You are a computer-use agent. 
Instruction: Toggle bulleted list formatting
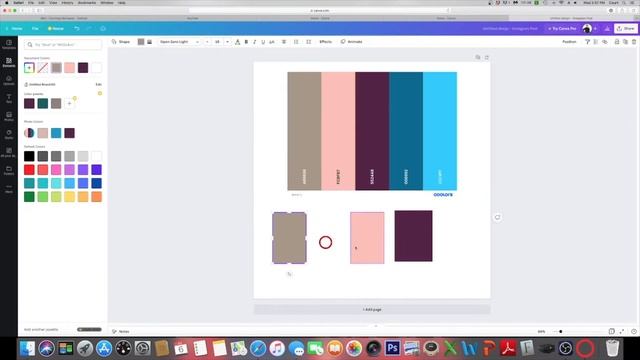tap(296, 42)
